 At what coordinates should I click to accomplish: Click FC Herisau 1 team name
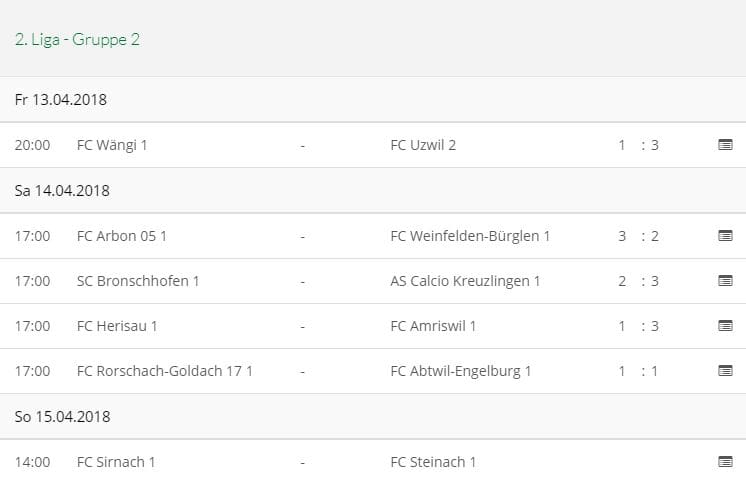(117, 326)
